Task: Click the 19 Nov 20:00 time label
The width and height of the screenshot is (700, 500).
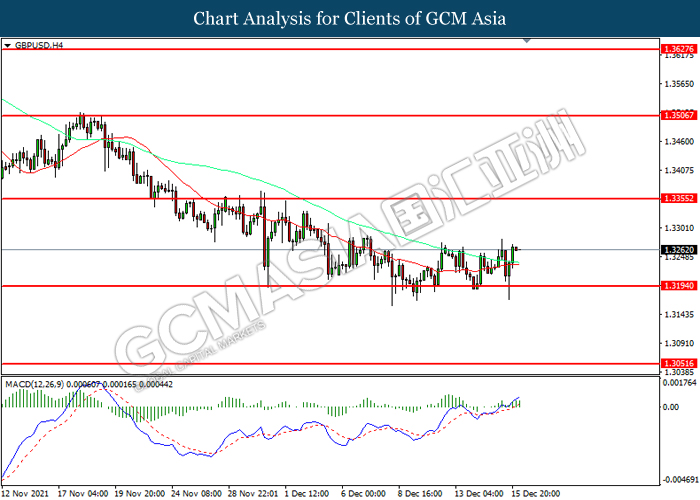Action: [140, 494]
